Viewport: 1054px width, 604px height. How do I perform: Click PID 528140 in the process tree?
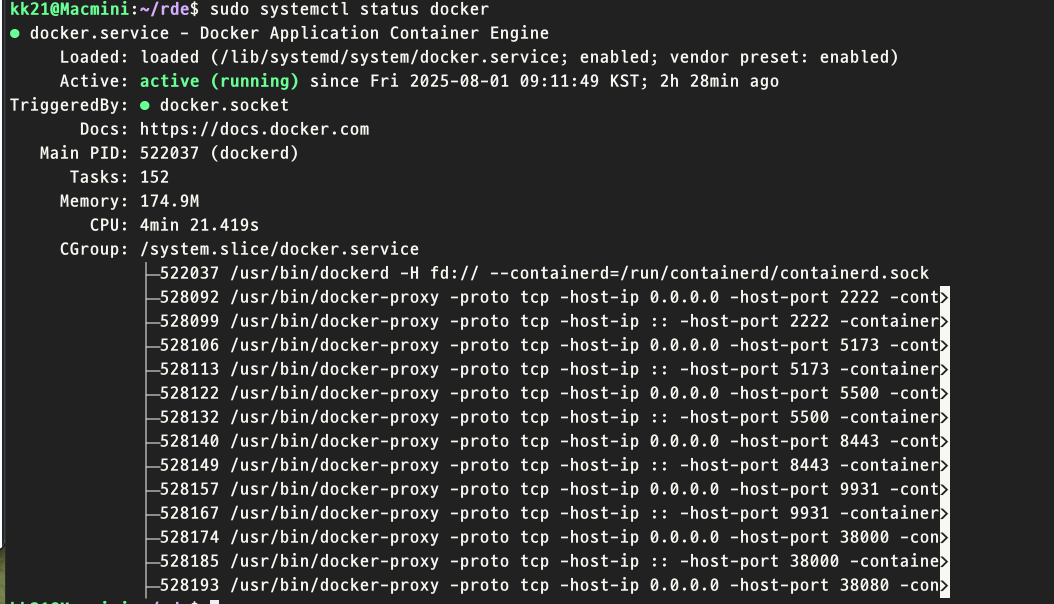[x=190, y=441]
